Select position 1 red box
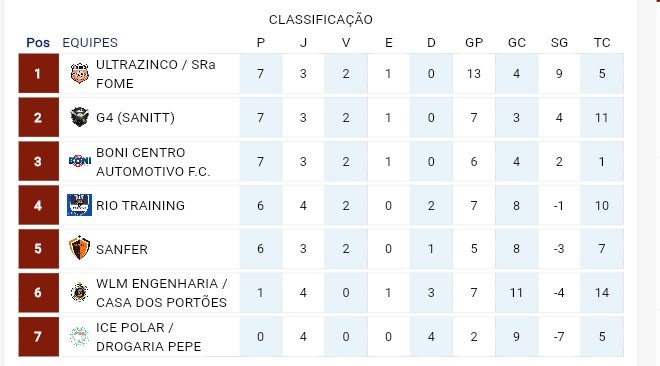 click(x=38, y=74)
